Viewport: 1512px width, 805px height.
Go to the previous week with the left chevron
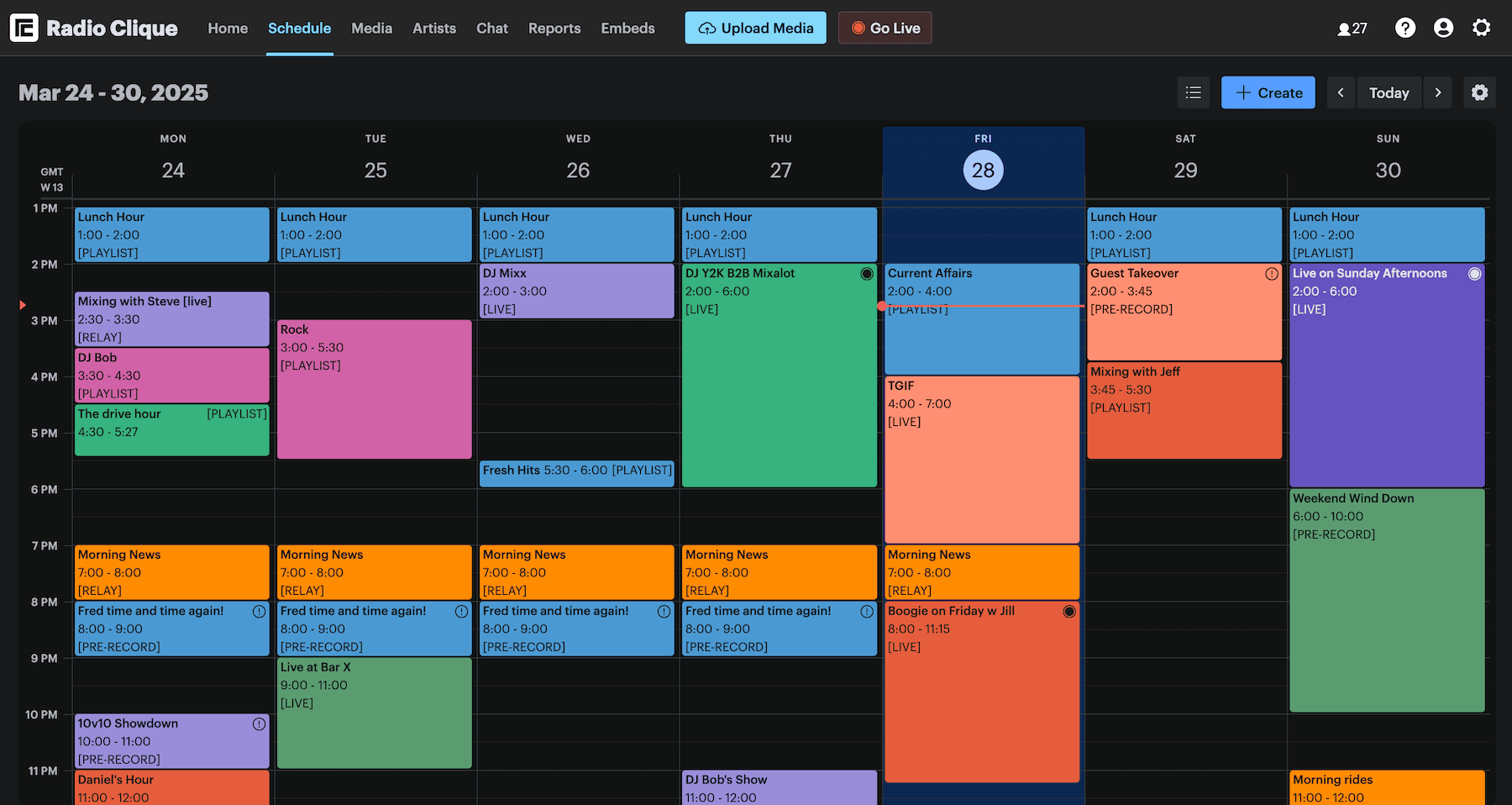[1341, 92]
